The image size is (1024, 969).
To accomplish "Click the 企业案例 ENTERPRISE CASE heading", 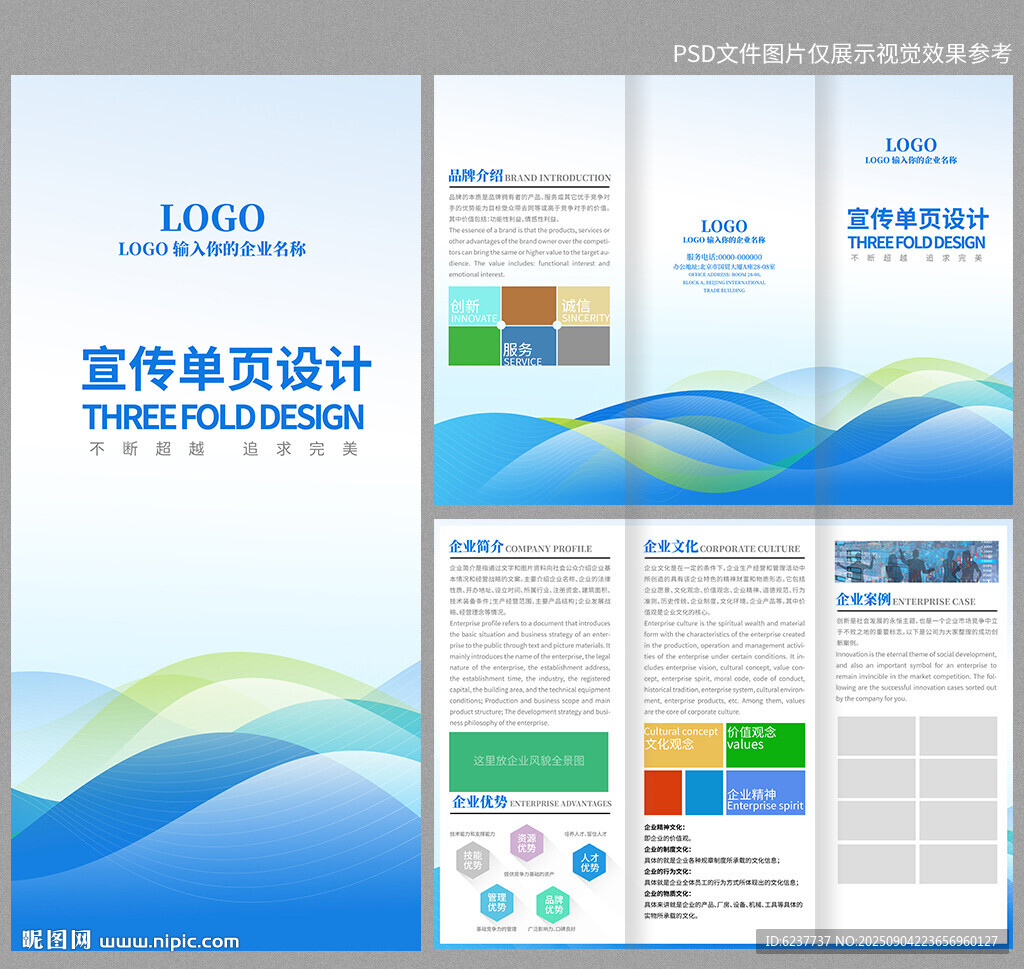I will [906, 600].
